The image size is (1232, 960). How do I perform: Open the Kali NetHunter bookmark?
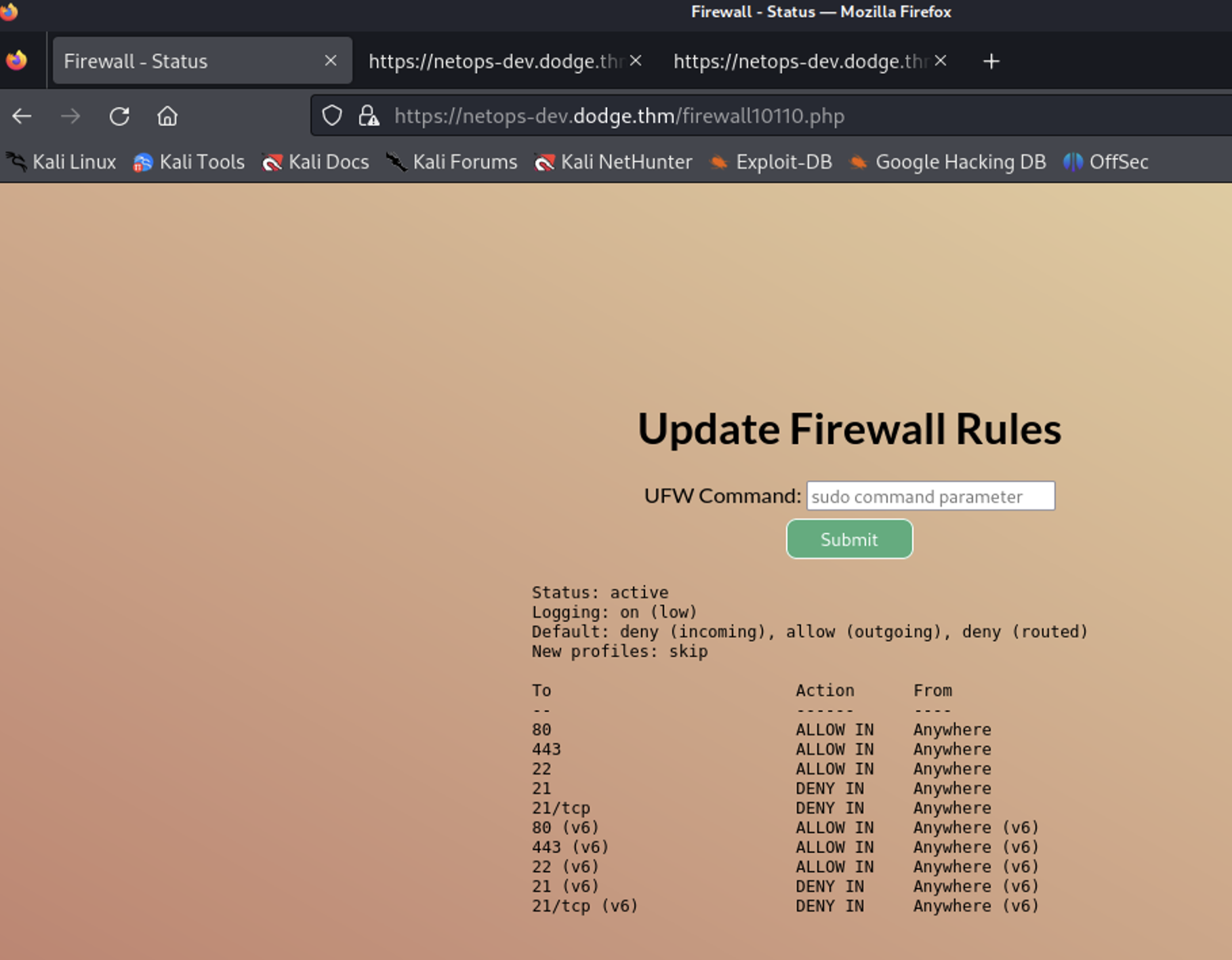(614, 162)
